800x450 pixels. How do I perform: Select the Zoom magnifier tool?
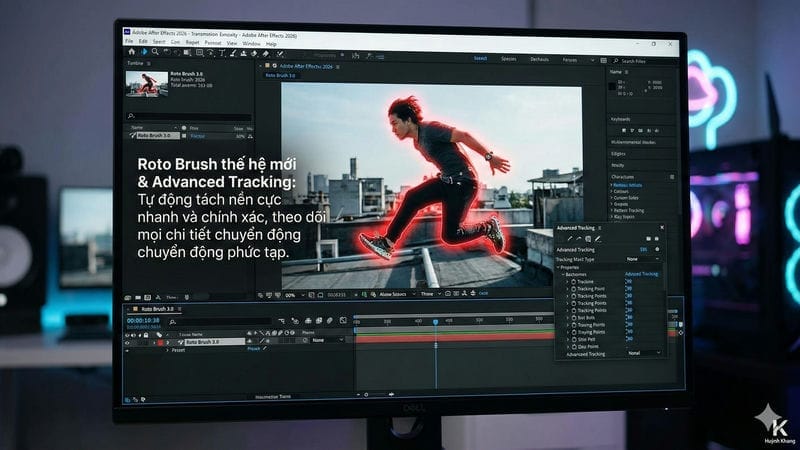point(155,52)
